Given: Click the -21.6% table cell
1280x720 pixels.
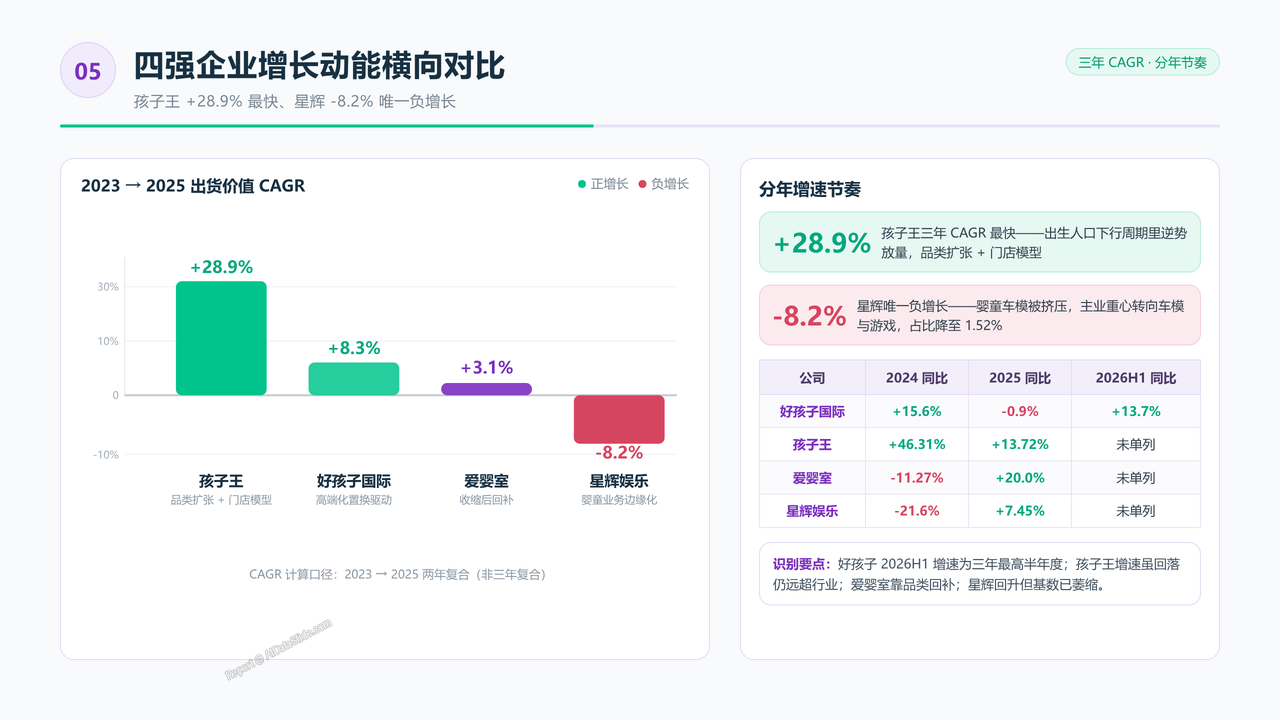Looking at the screenshot, I should 917,511.
